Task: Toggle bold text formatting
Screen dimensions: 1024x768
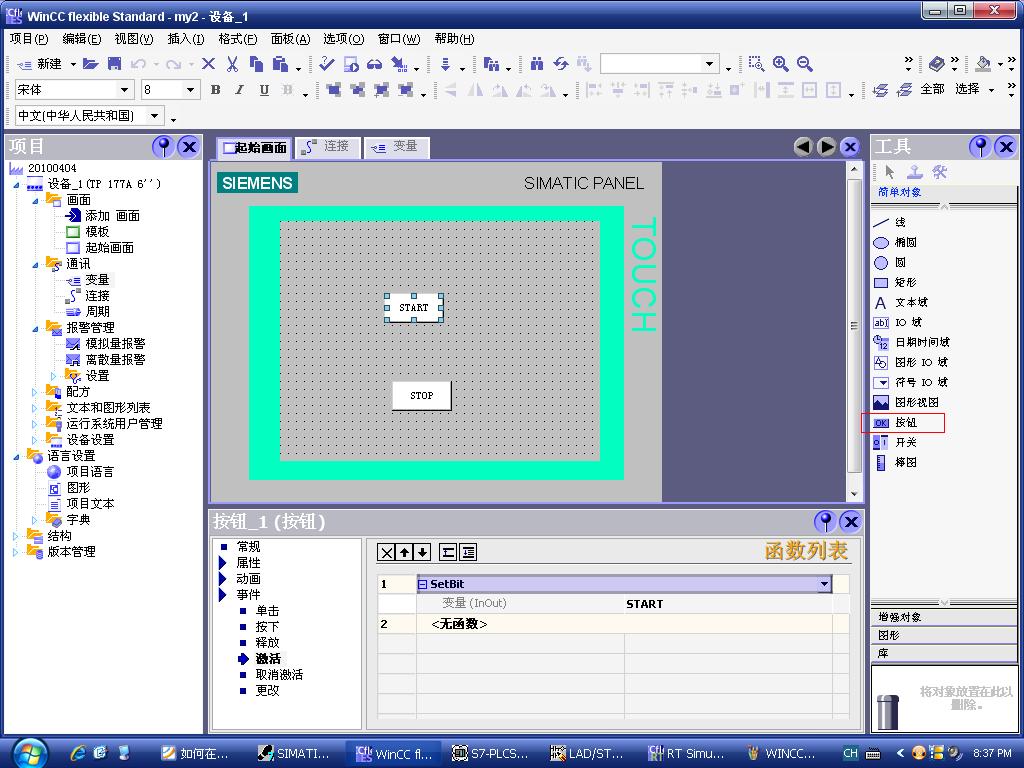Action: [215, 90]
